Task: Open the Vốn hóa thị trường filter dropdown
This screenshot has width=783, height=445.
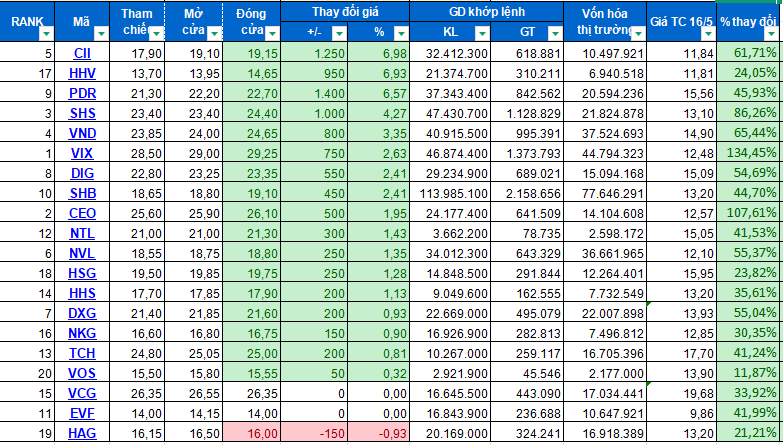Action: (638, 33)
